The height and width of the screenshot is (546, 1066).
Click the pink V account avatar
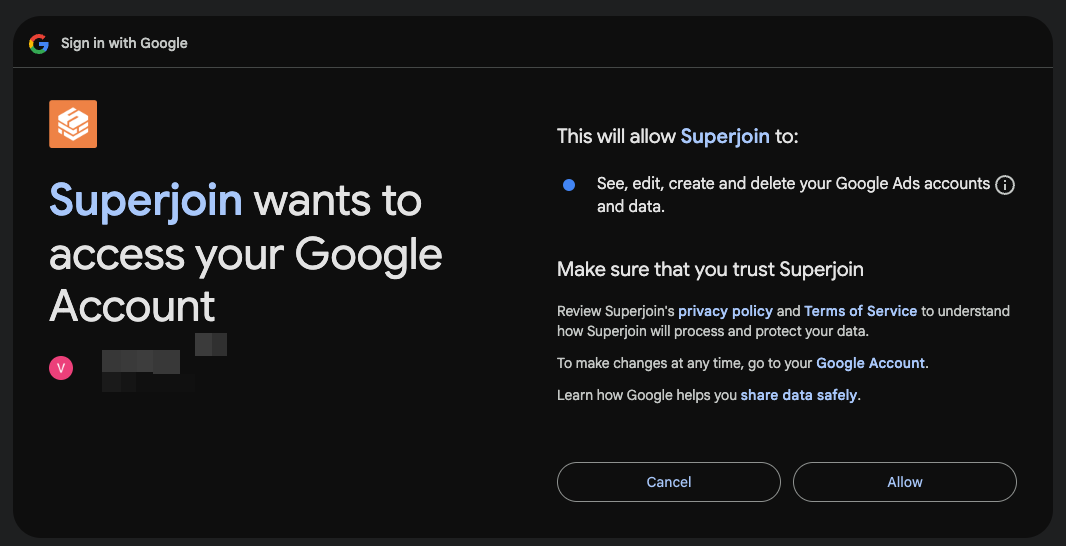point(61,368)
